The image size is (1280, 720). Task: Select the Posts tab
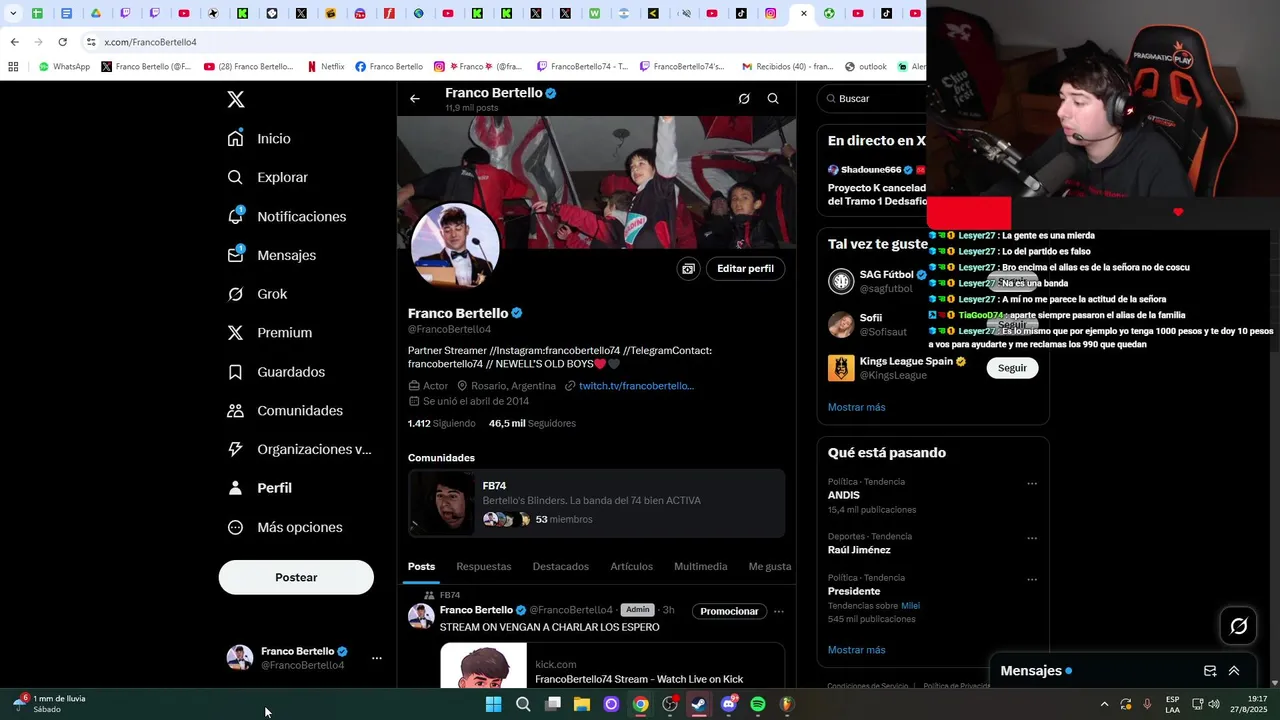(x=421, y=567)
